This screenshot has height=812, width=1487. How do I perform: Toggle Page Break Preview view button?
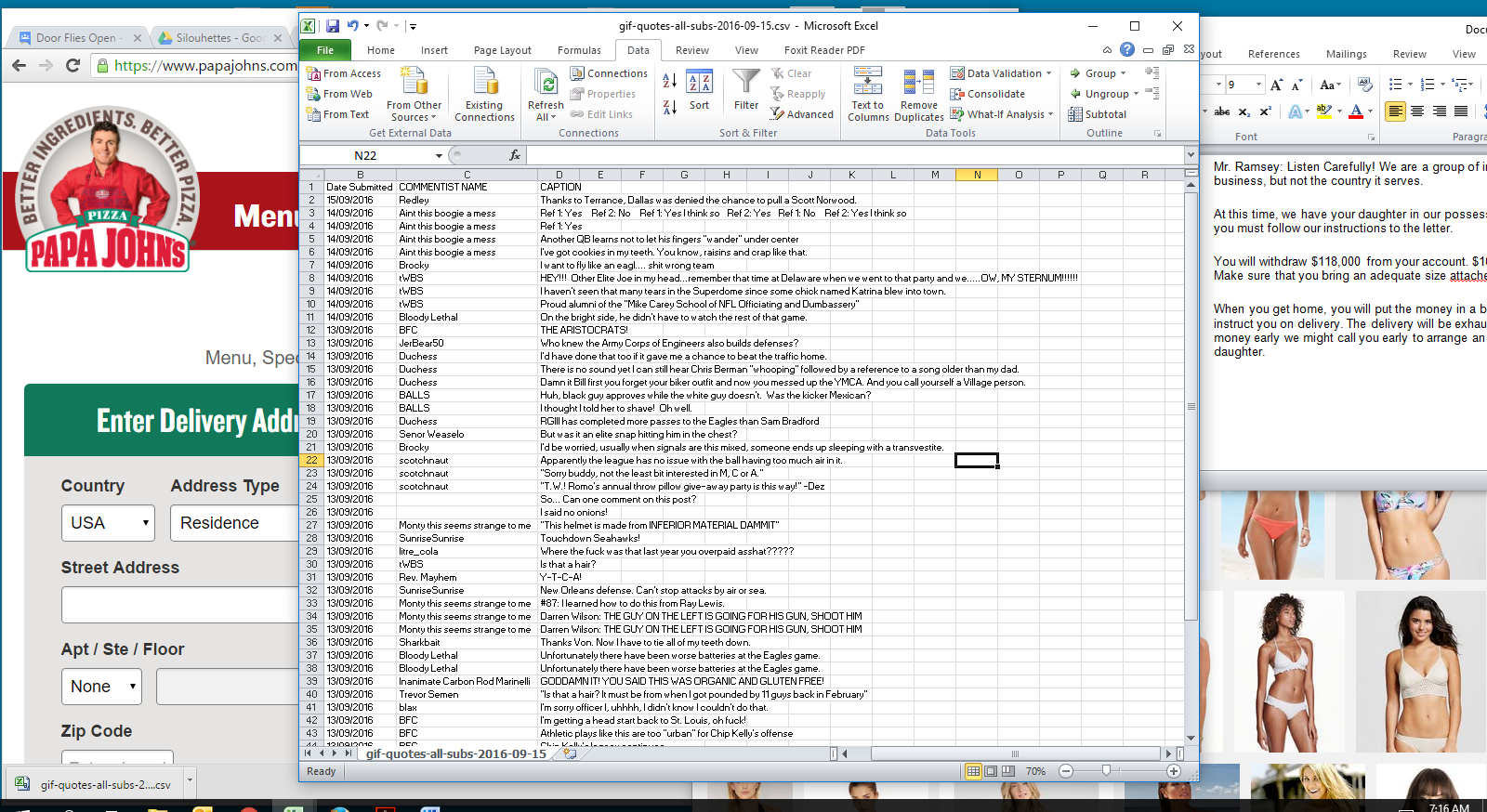(1008, 771)
